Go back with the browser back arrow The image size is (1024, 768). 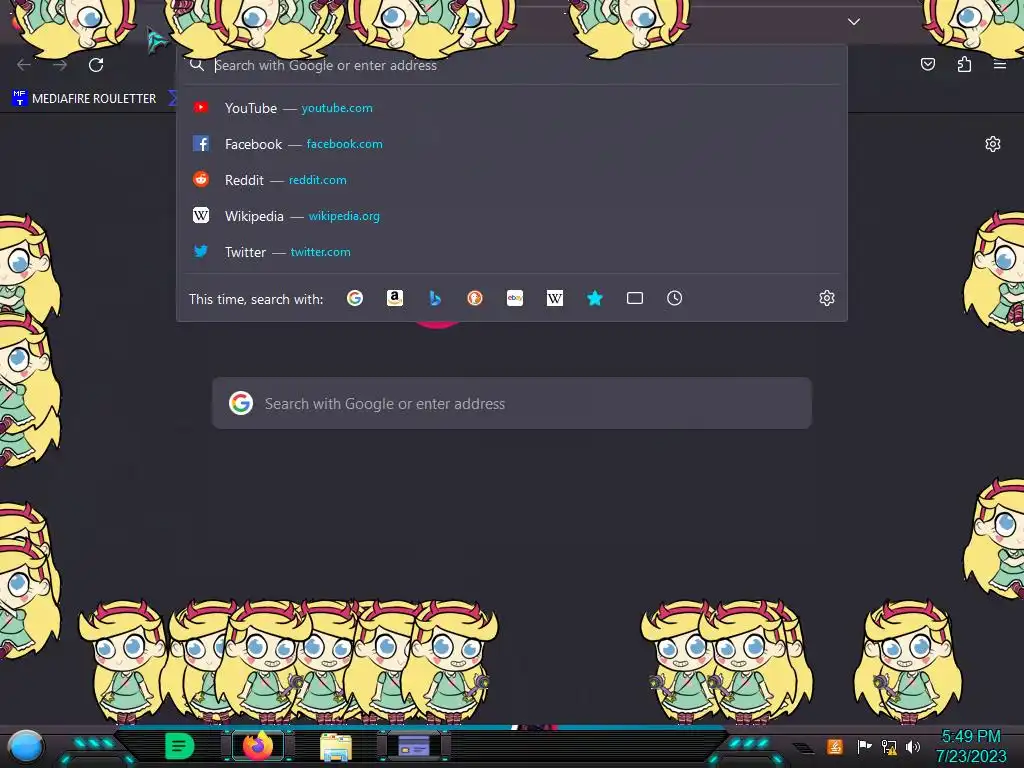pos(24,65)
